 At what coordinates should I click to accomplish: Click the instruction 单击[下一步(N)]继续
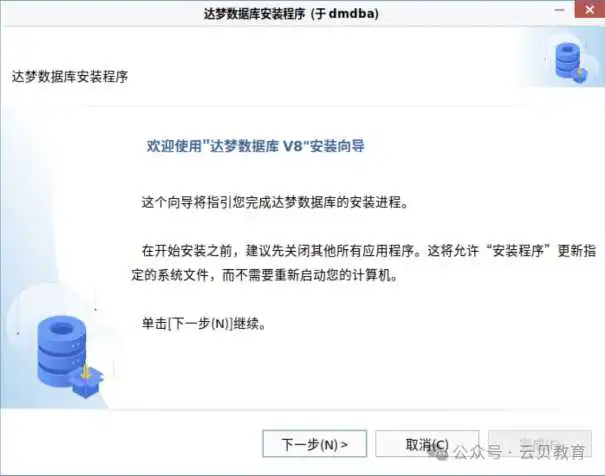point(204,323)
